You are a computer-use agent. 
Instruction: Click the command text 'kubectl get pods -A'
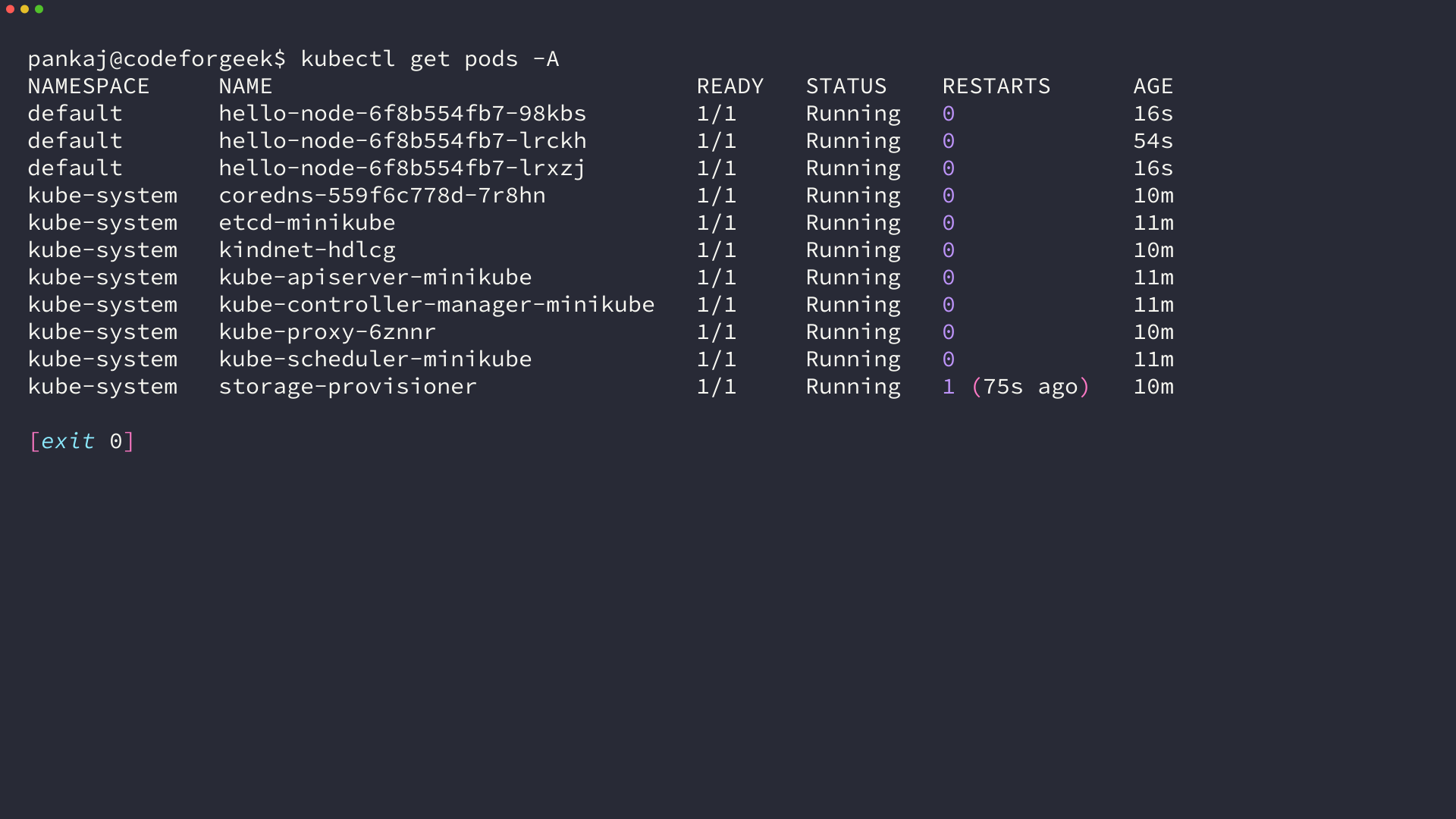pyautogui.click(x=430, y=59)
